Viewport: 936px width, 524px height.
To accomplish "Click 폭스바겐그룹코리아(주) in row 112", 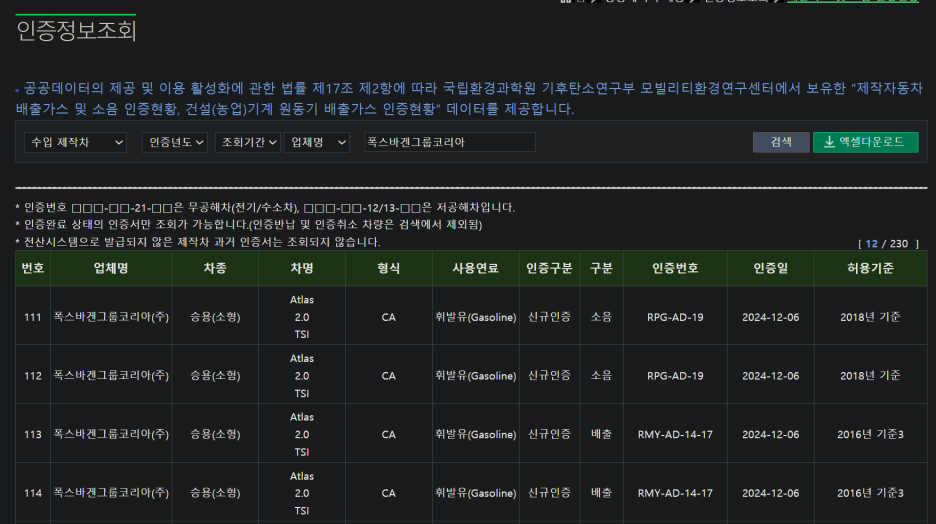I will (x=111, y=376).
